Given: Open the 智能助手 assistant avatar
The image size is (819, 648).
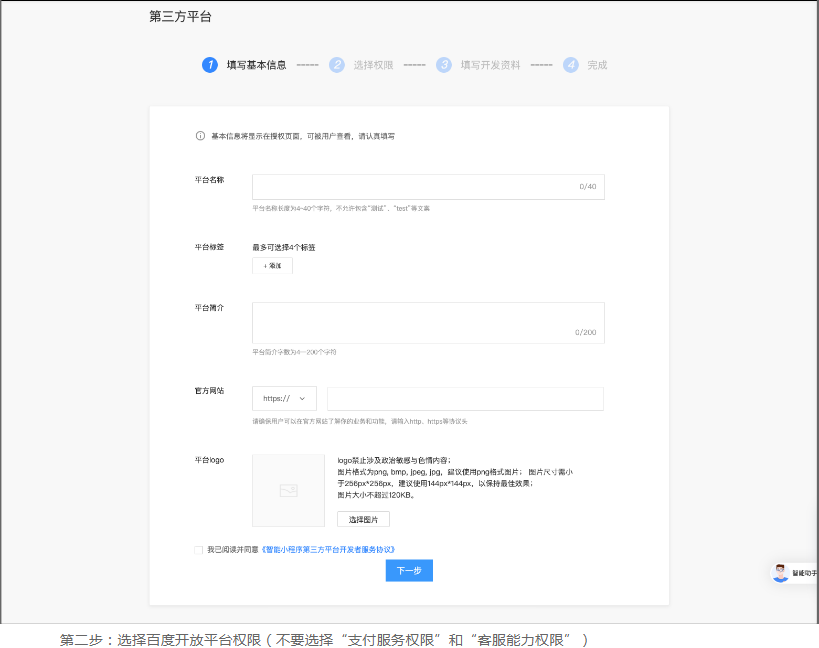Looking at the screenshot, I should pos(781,573).
